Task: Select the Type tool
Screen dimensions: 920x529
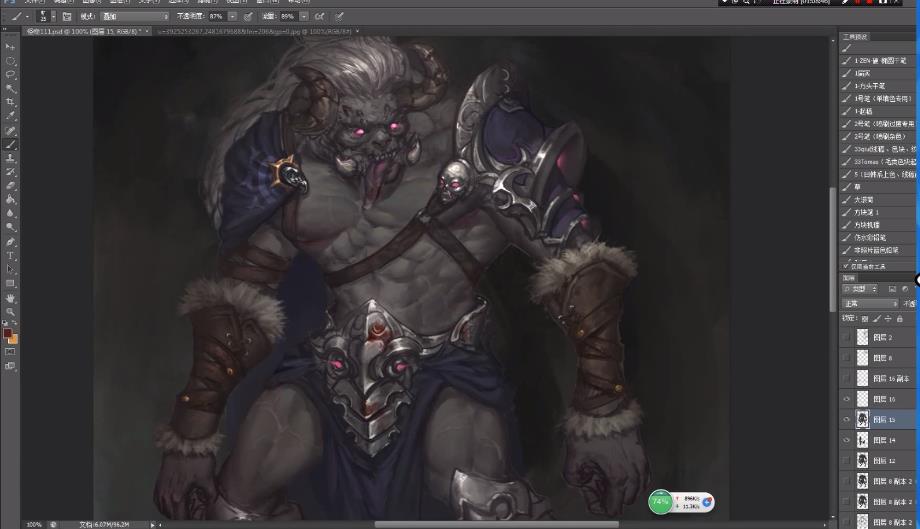Action: pyautogui.click(x=10, y=256)
